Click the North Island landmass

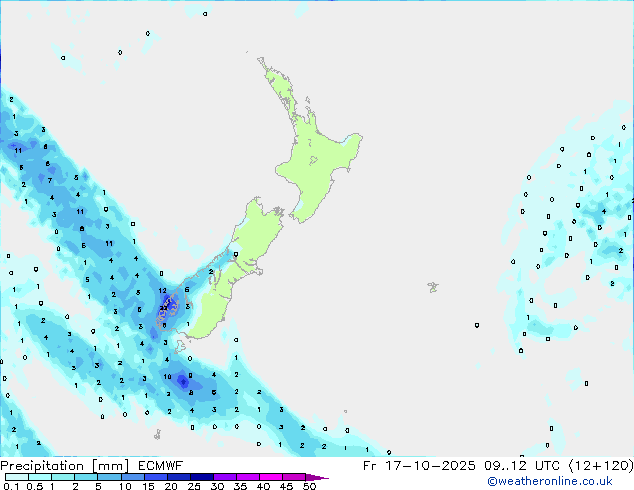pyautogui.click(x=317, y=162)
